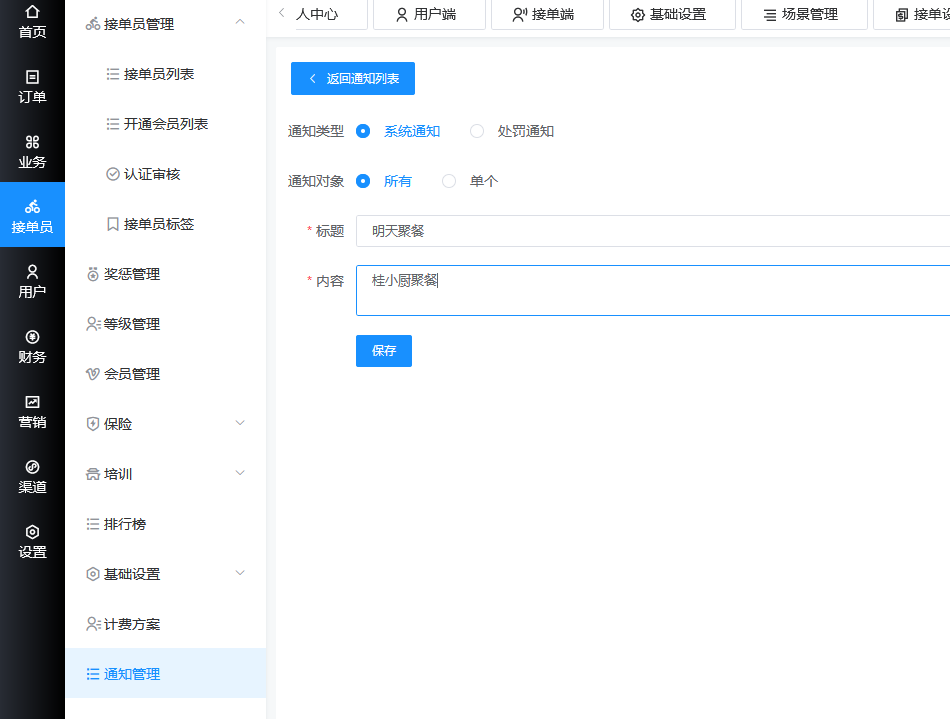Screen dimensions: 950x719
Task: Expand the 基础设置 submenu chevron
Action: 240,572
